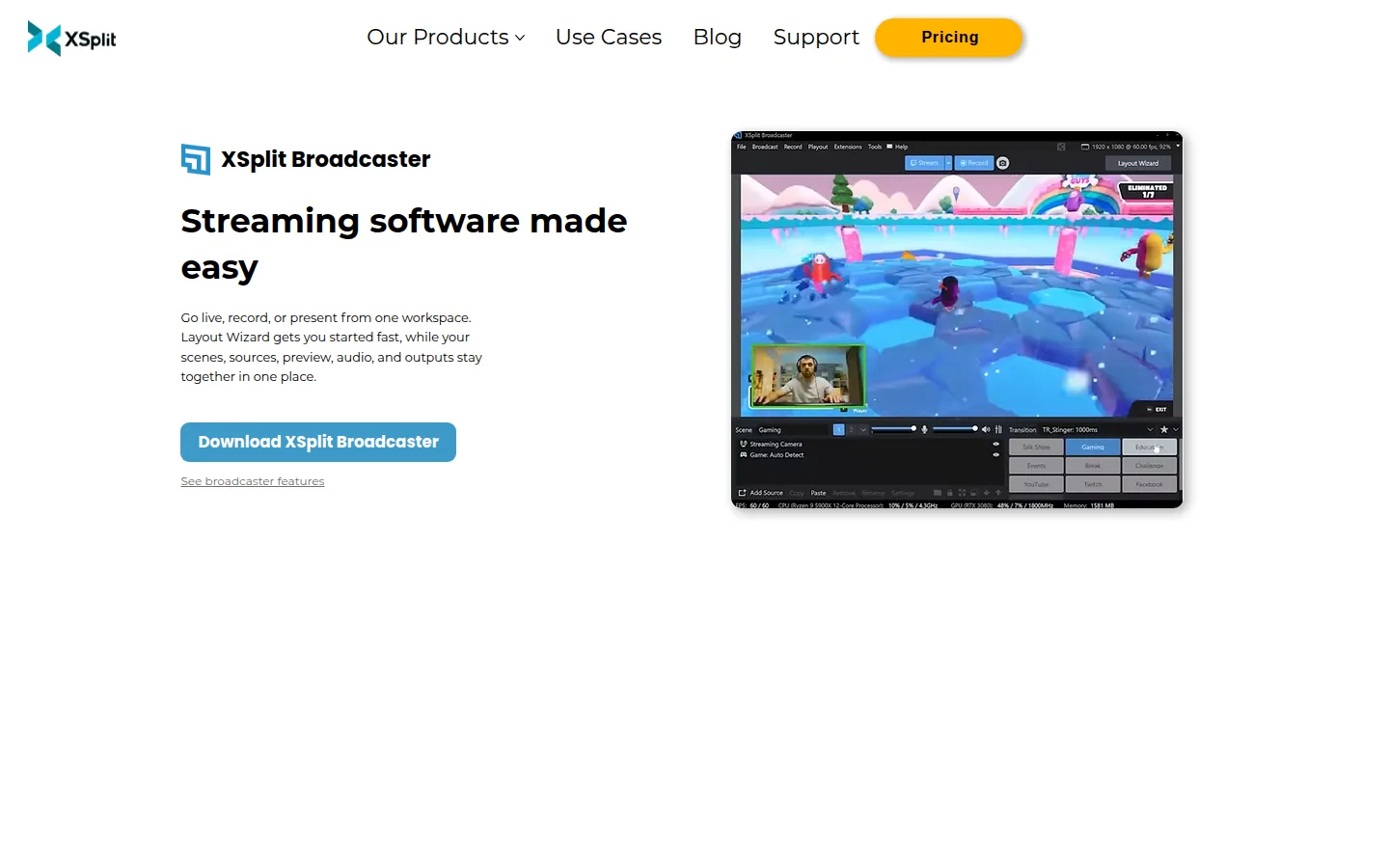Click Download XSplit Broadcaster
This screenshot has height=868, width=1389.
318,442
